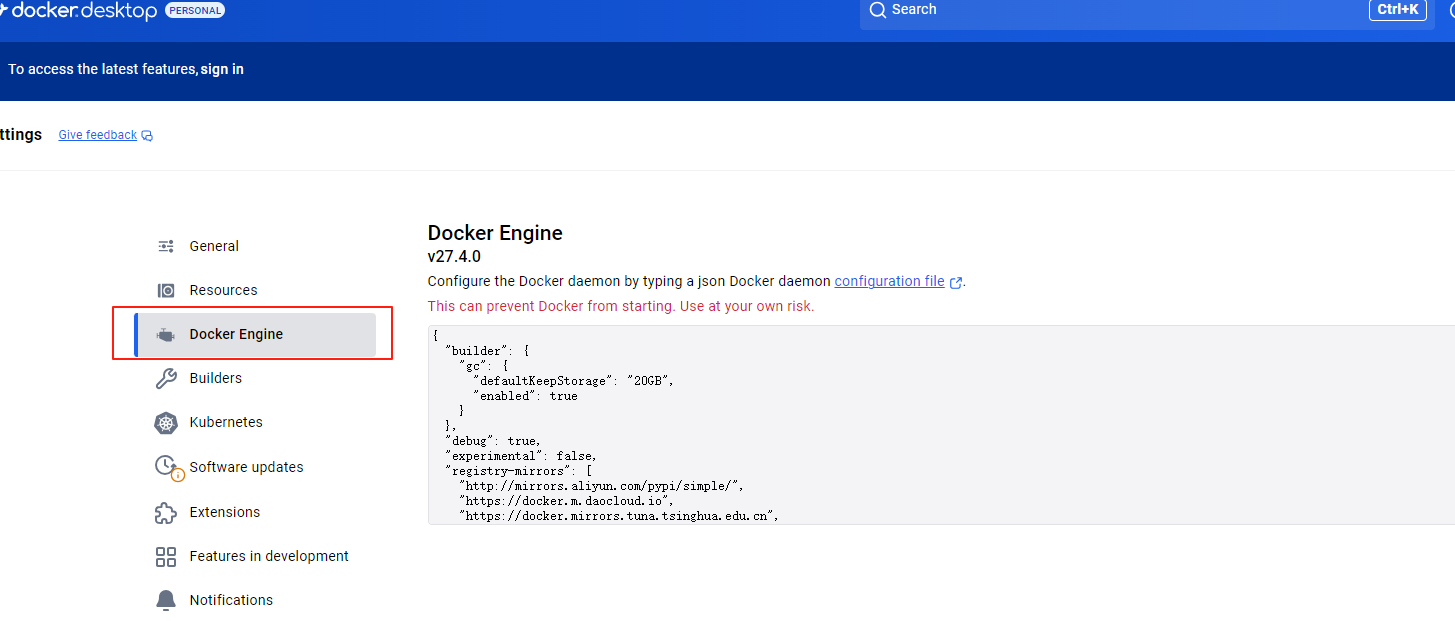Click the Extensions puzzle piece icon
1455x621 pixels.
[166, 512]
